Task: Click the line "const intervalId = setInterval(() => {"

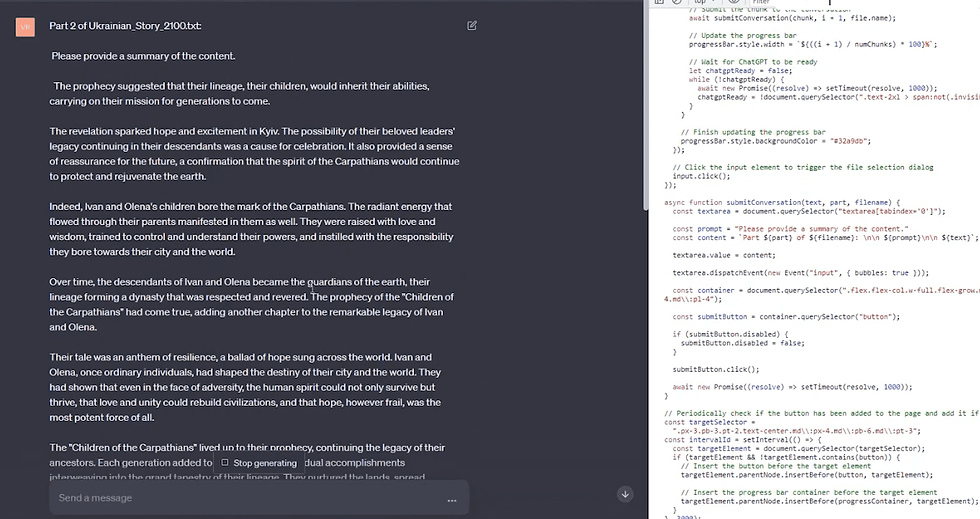Action: (741, 440)
